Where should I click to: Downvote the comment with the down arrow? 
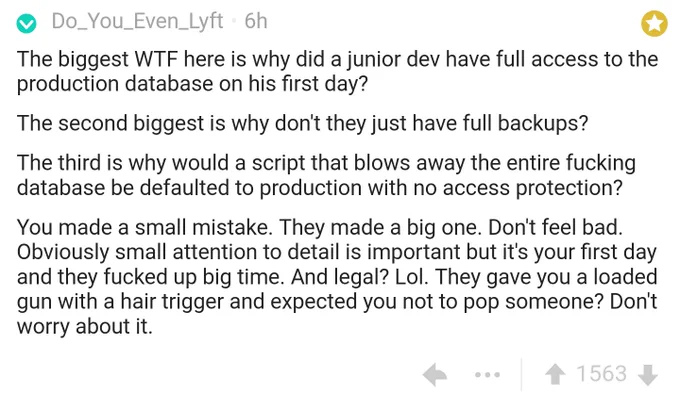(x=648, y=374)
